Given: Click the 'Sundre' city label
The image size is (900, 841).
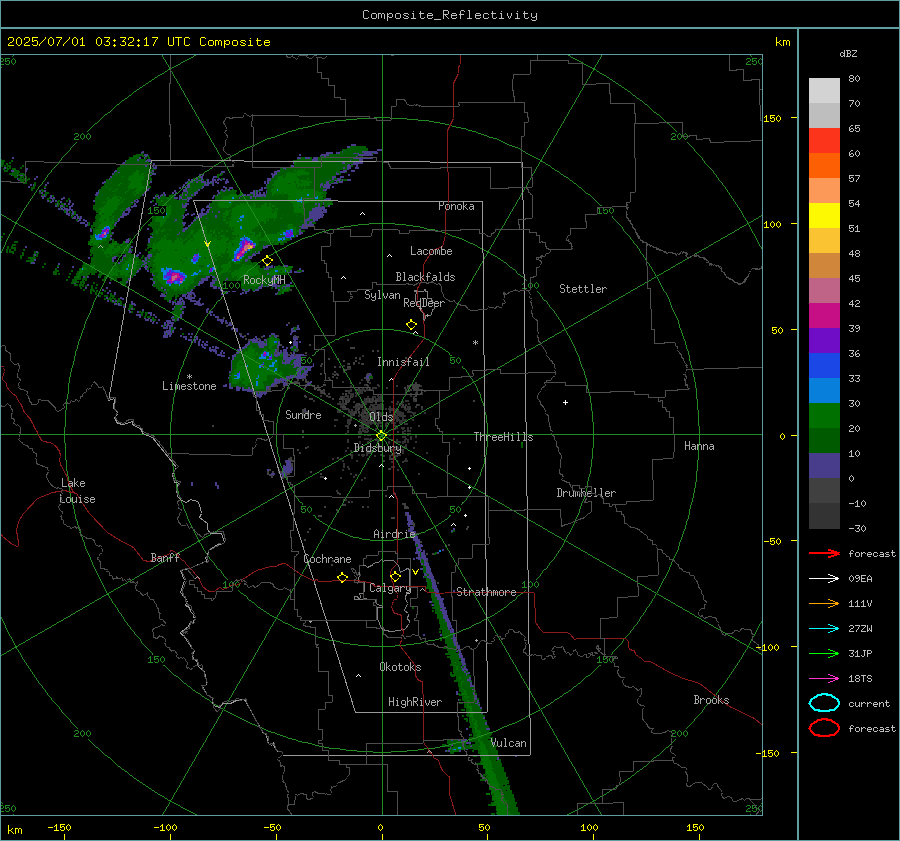Looking at the screenshot, I should 303,414.
